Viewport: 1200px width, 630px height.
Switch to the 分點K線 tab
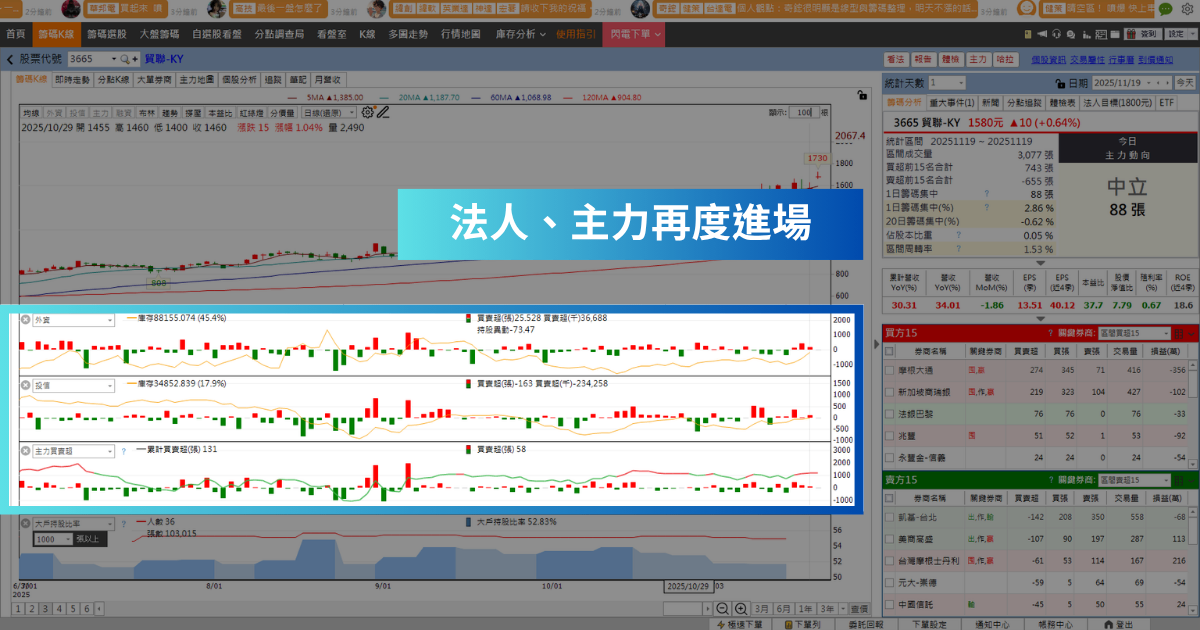point(113,79)
